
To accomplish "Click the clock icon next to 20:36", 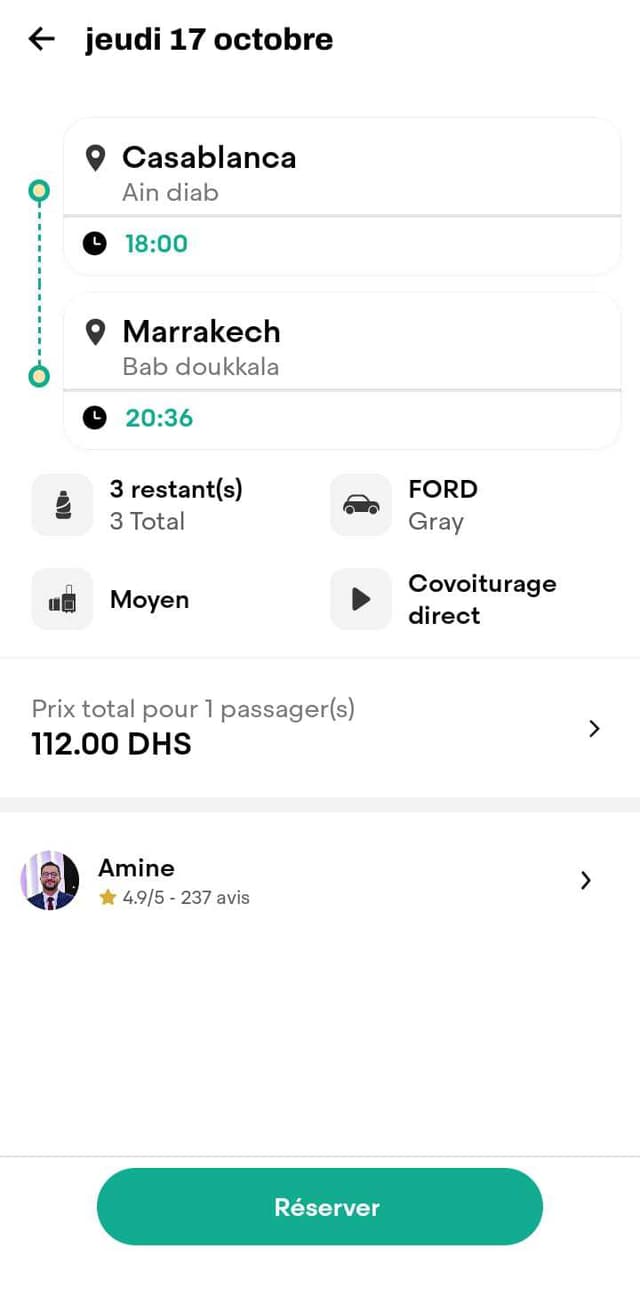I will click(93, 418).
